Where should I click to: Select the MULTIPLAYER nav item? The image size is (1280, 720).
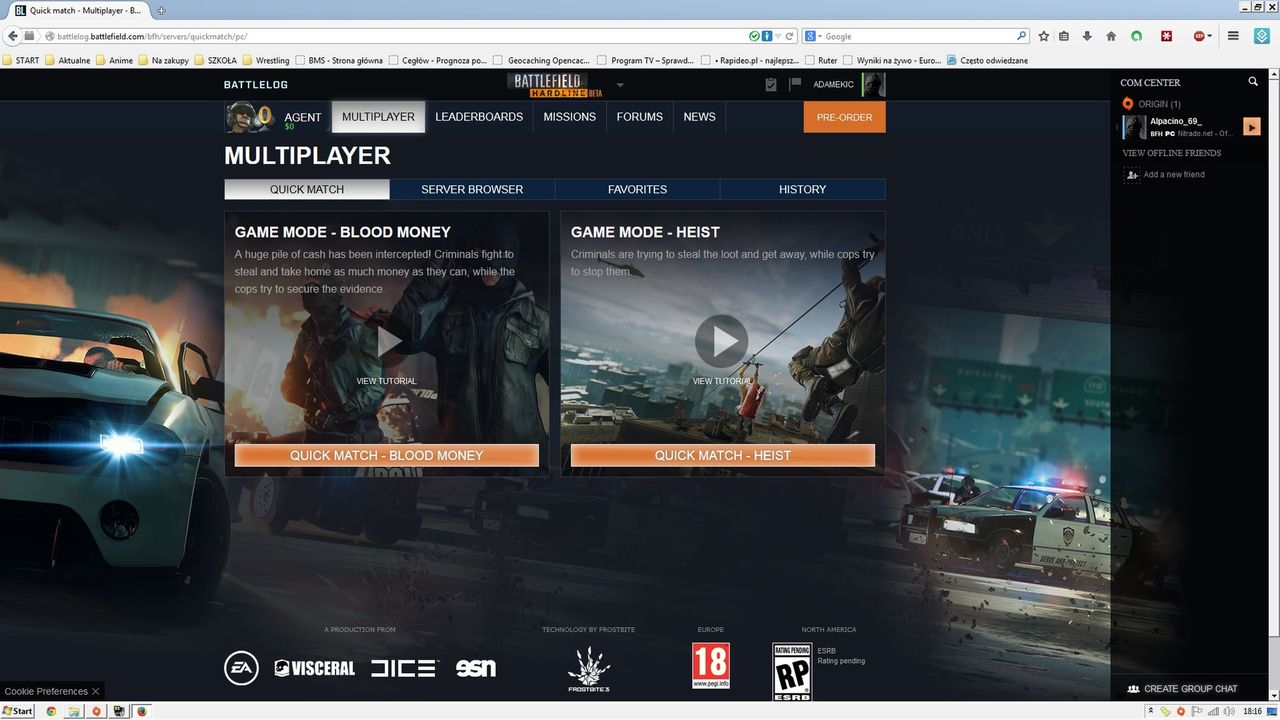pos(378,117)
